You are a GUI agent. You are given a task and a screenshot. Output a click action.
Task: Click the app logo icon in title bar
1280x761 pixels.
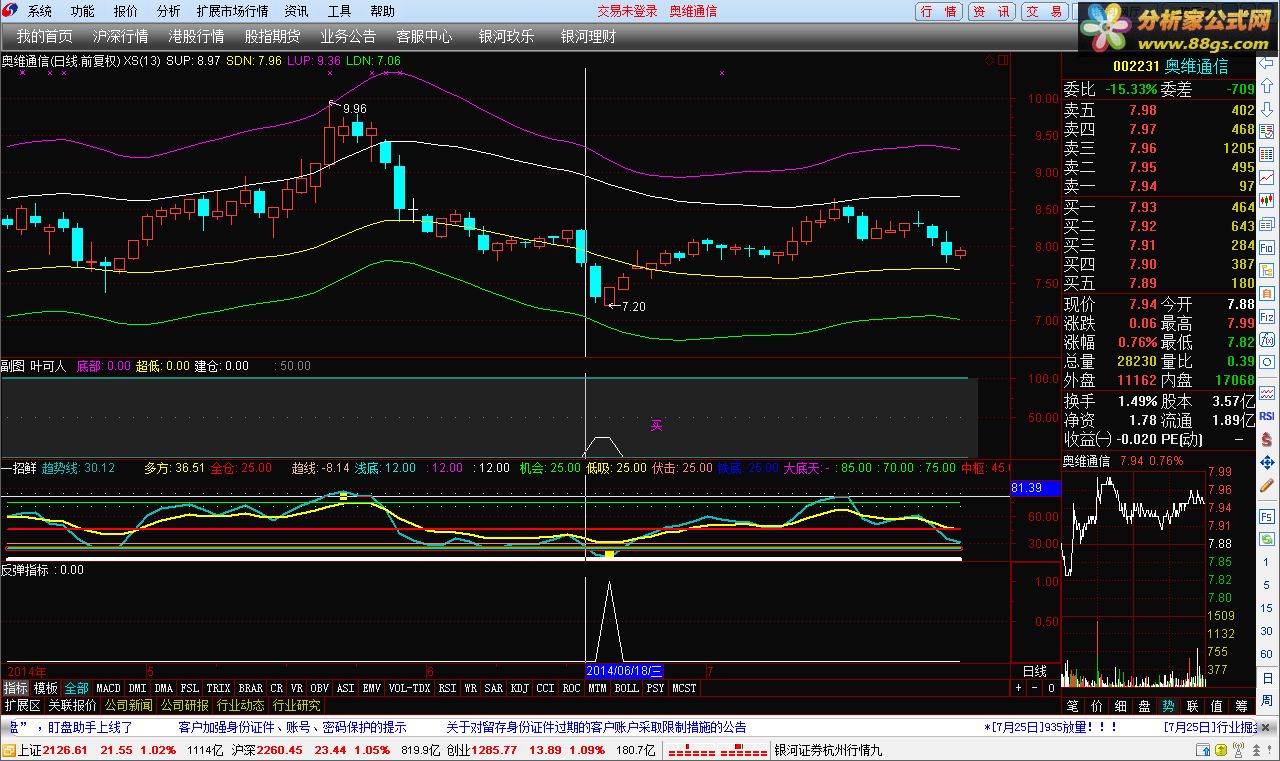(11, 11)
